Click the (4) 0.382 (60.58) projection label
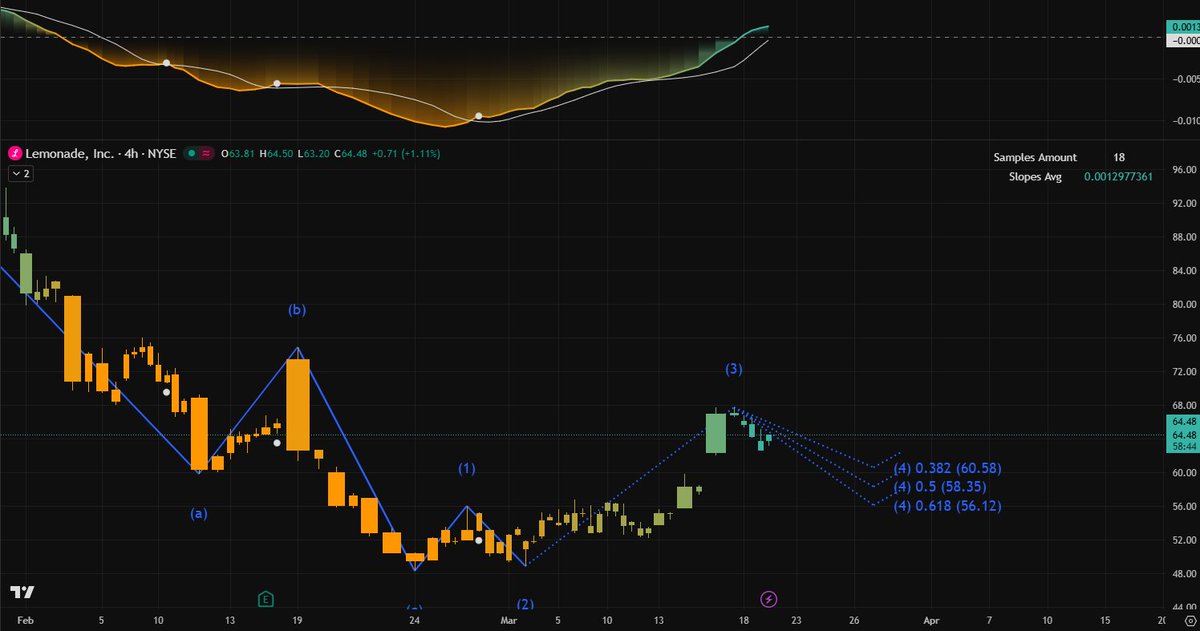Image resolution: width=1200 pixels, height=631 pixels. (947, 468)
